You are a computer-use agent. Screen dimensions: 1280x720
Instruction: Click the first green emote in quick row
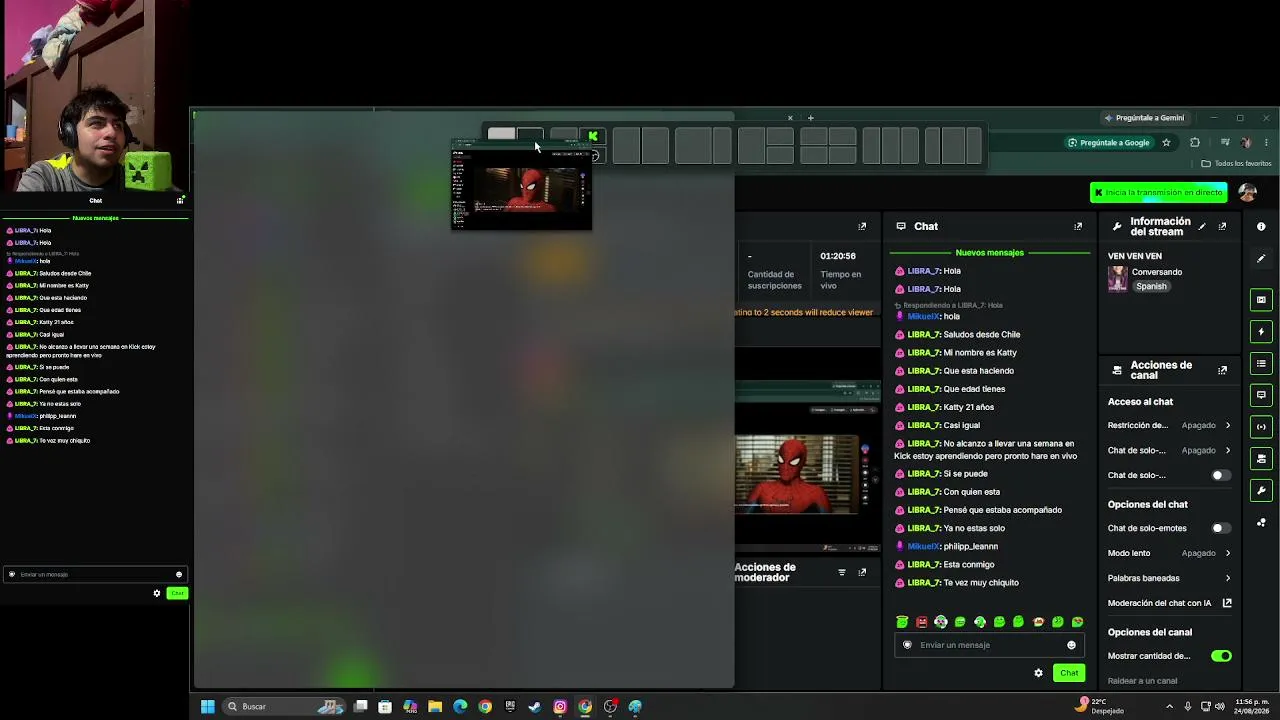click(x=902, y=622)
